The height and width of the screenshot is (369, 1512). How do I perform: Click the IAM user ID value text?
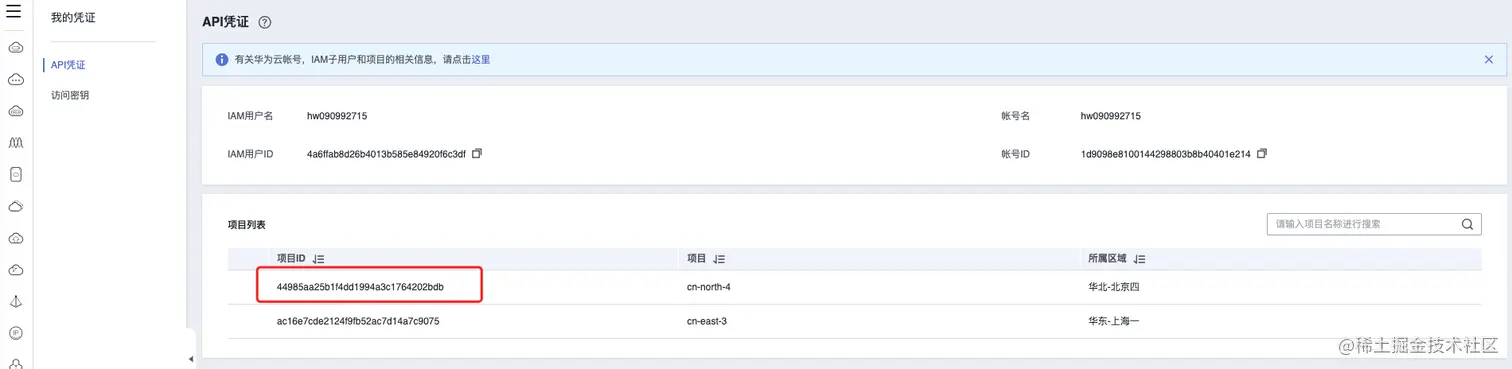[x=386, y=154]
